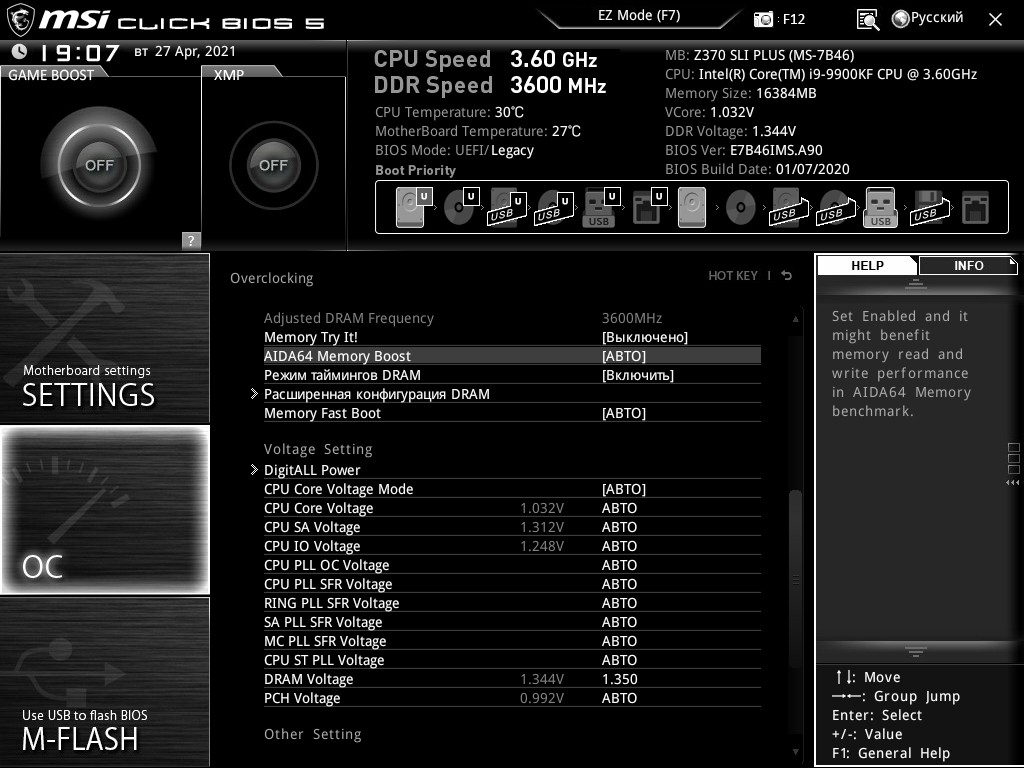
Task: Toggle the GAME BOOST knob
Action: pyautogui.click(x=99, y=165)
